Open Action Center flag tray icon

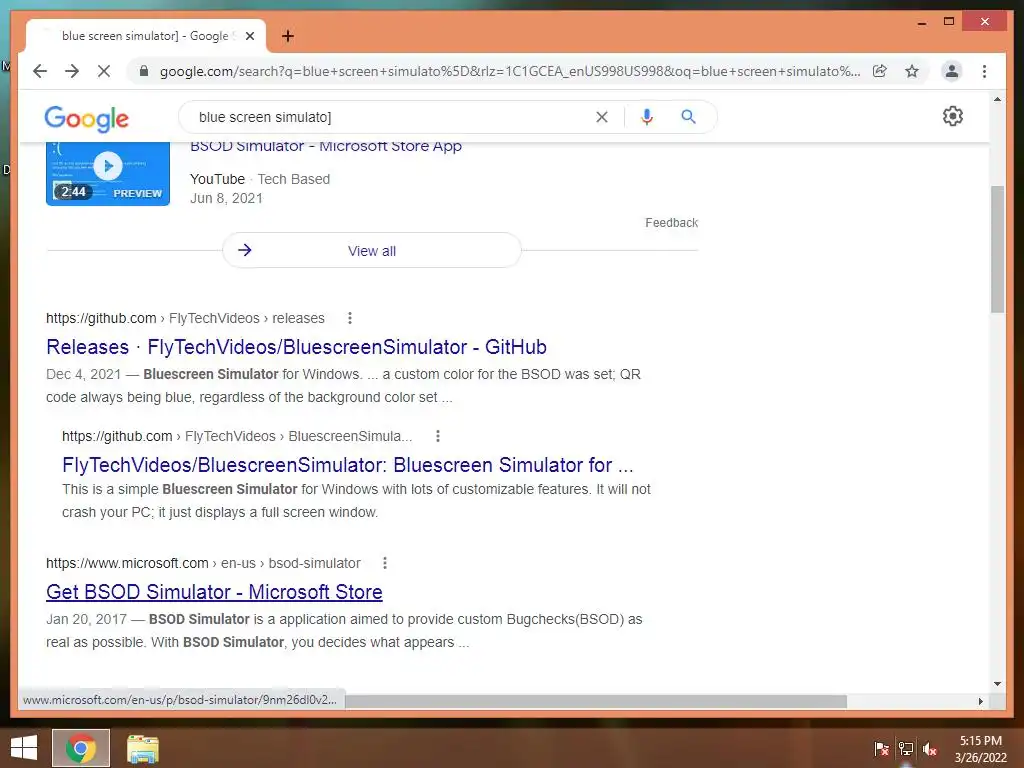881,749
